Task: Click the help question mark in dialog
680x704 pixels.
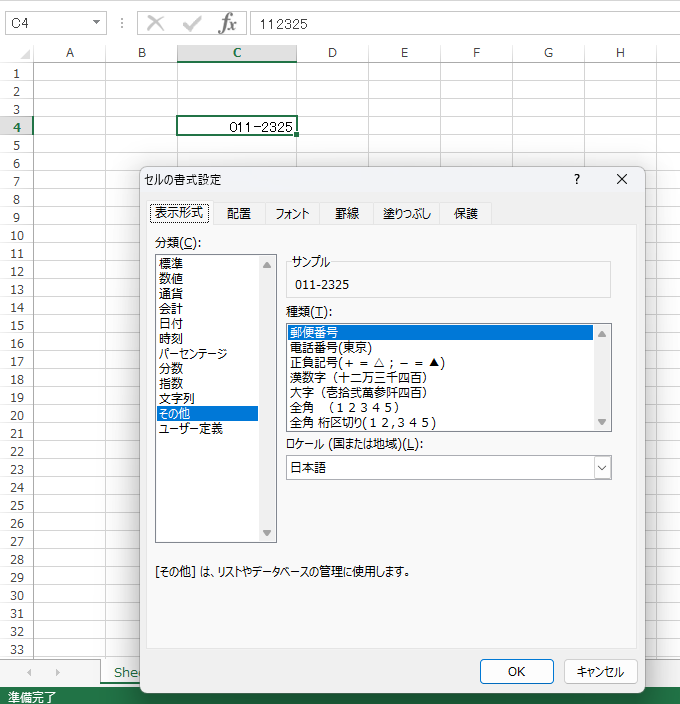Action: pos(576,179)
